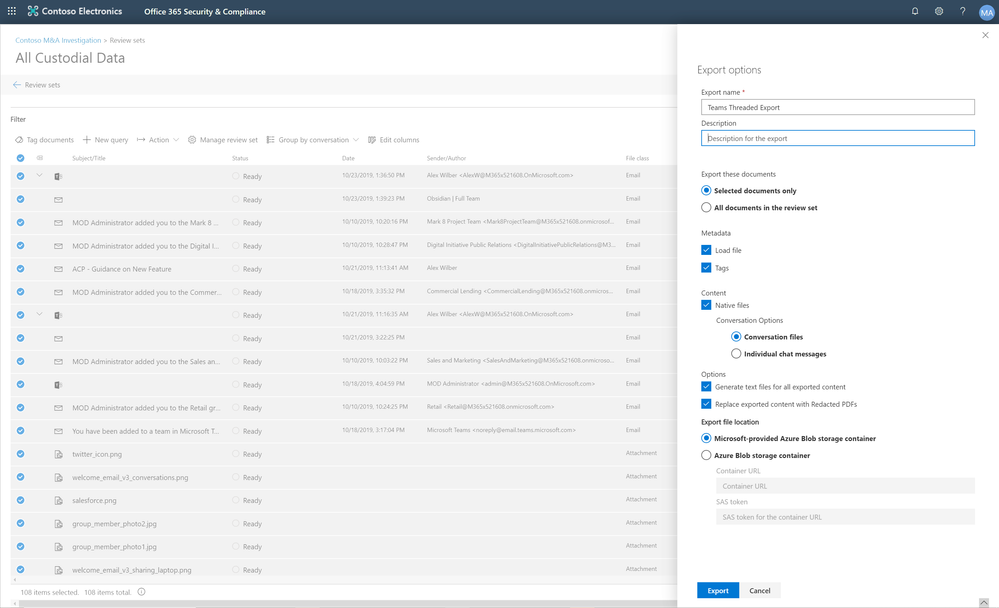Viewport: 999px width, 608px height.
Task: Deselect the salesforce.png row checkmark
Action: [20, 500]
